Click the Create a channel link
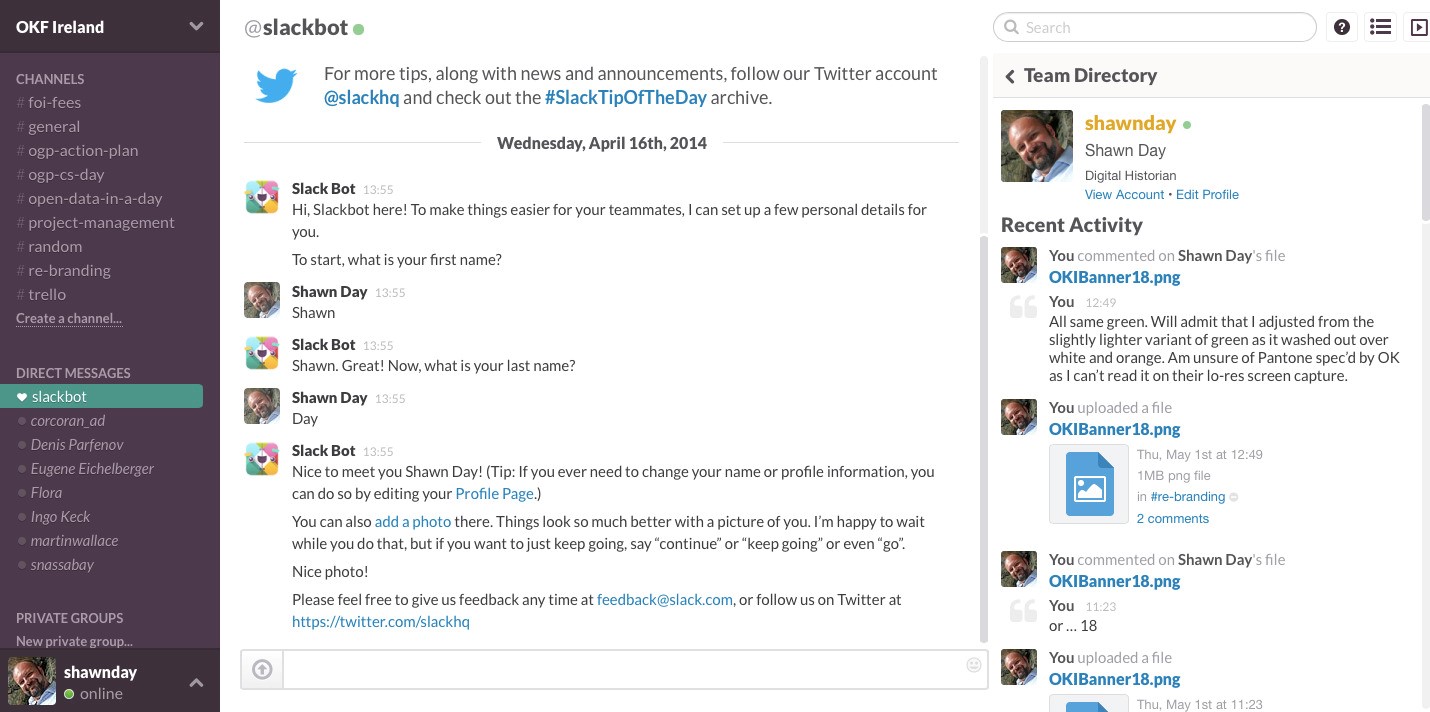The image size is (1430, 712). point(69,318)
